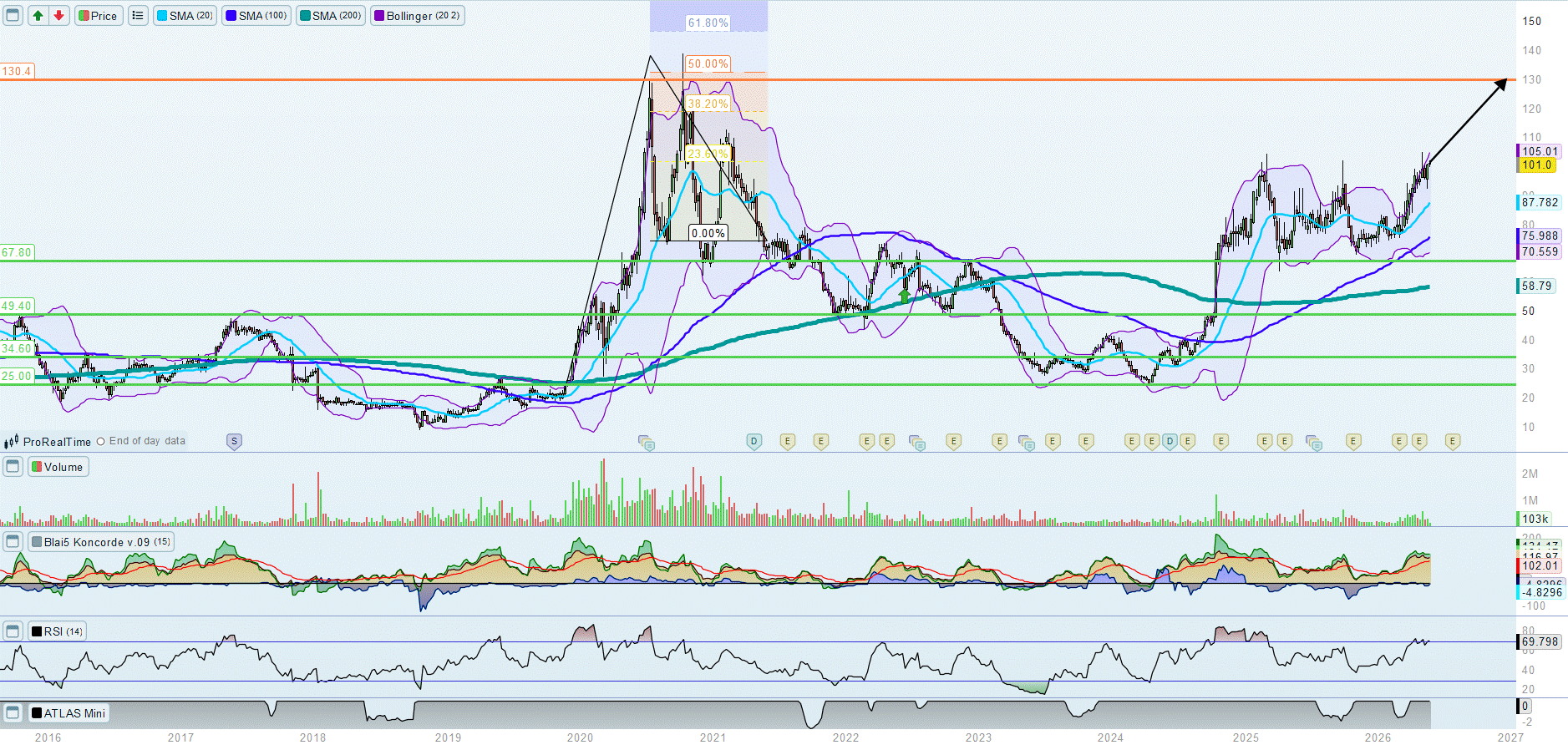Click the Blai5 Koncorde panel window icon
The width and height of the screenshot is (1568, 745).
pyautogui.click(x=13, y=542)
